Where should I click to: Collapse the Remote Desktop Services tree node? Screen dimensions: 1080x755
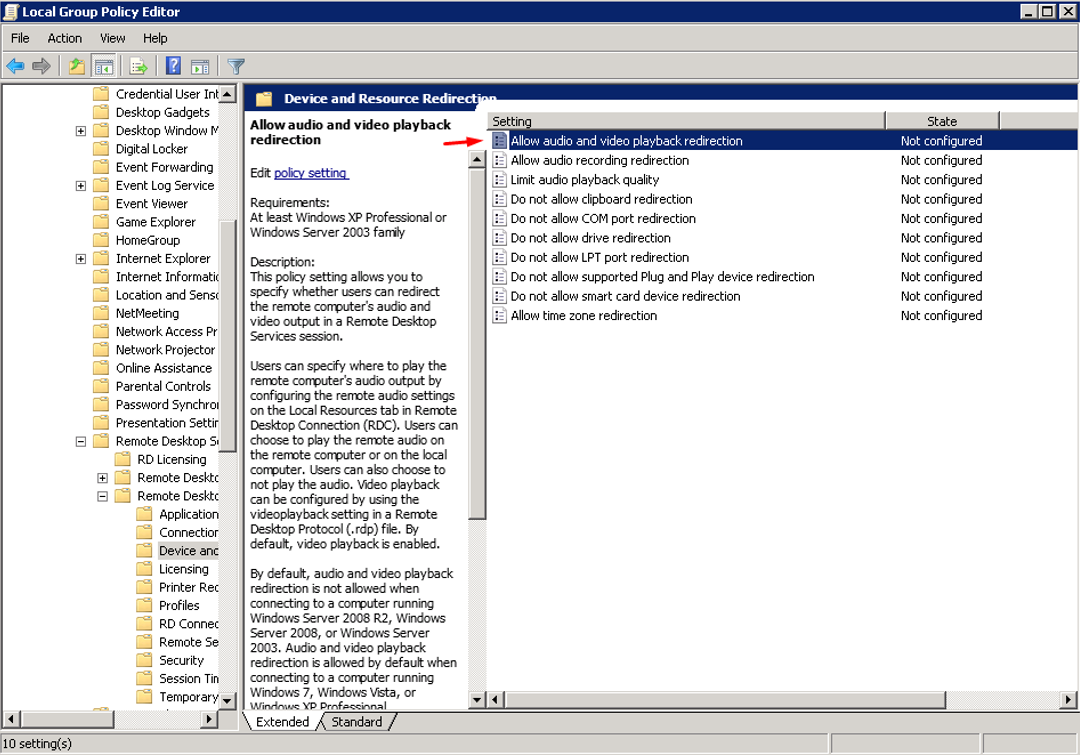(80, 441)
